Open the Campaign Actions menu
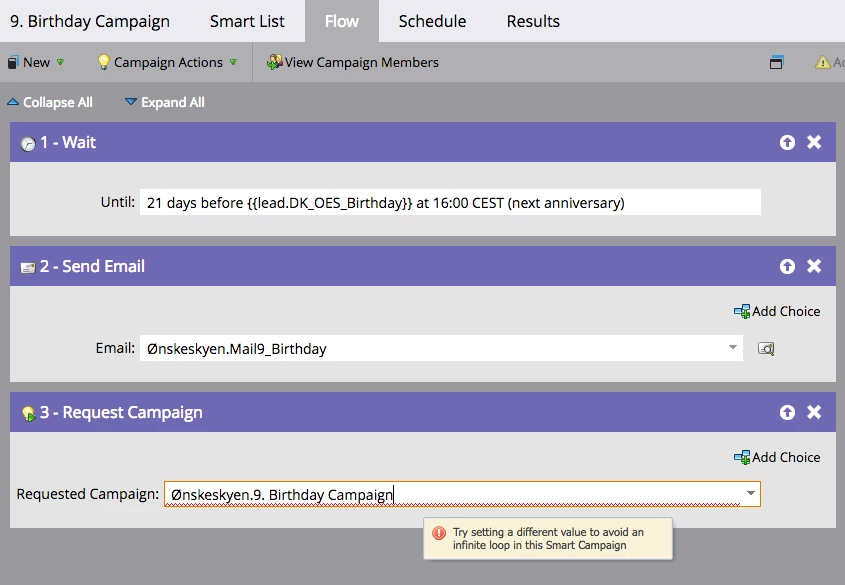 click(x=168, y=62)
